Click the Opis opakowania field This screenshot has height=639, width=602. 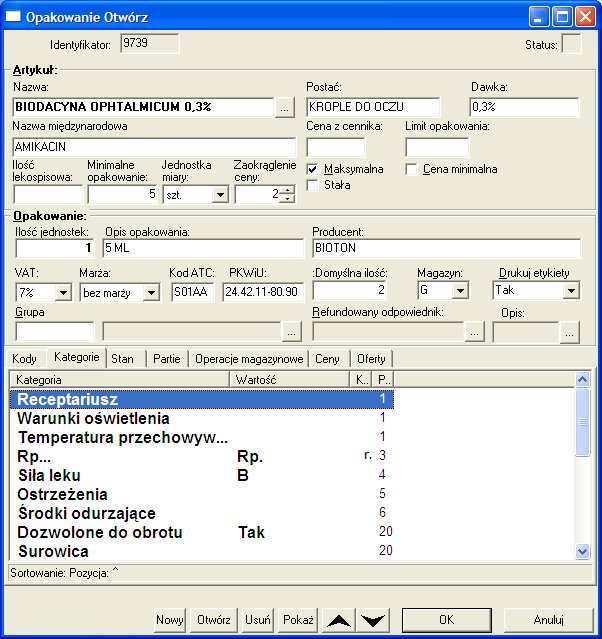coord(203,248)
